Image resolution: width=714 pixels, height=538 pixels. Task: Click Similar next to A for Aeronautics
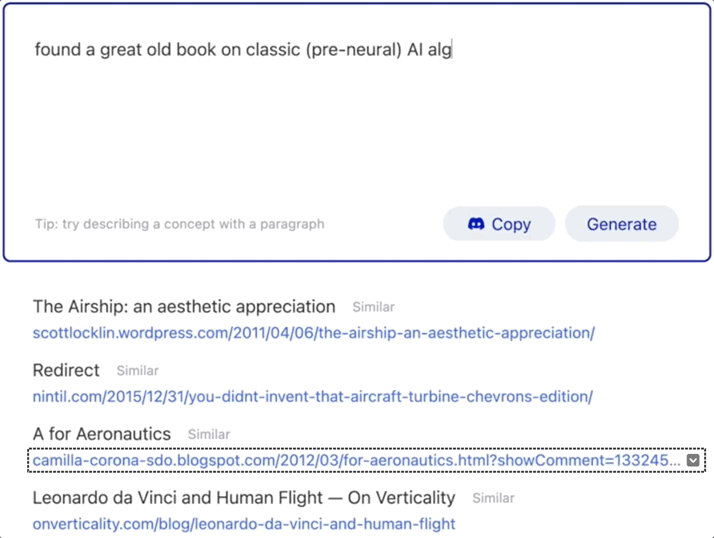(209, 434)
